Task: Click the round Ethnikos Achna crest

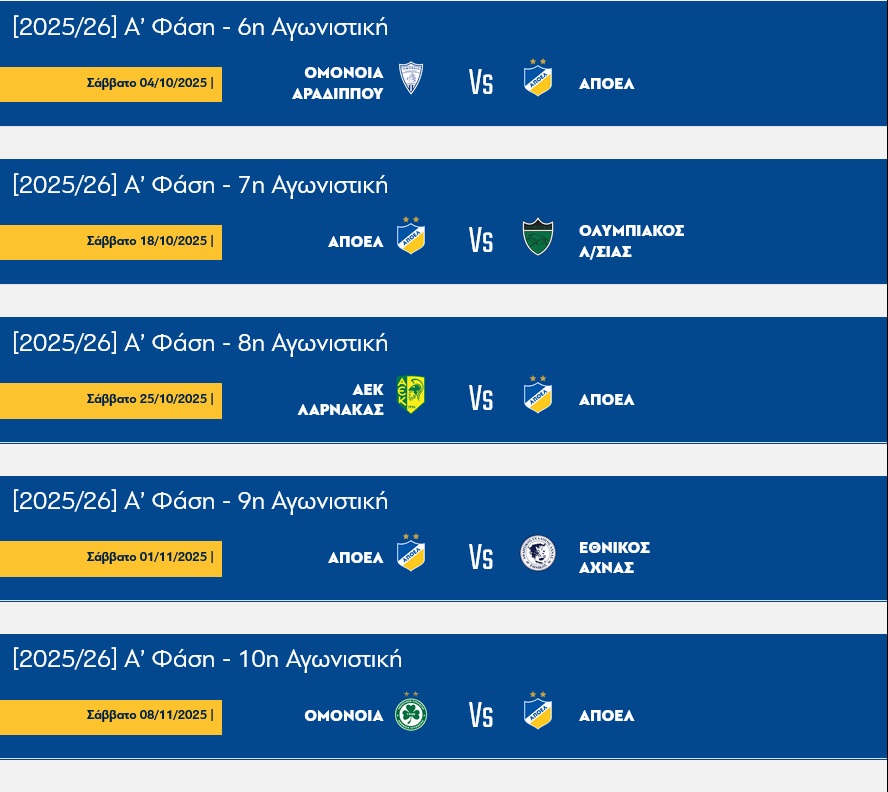Action: pos(538,553)
